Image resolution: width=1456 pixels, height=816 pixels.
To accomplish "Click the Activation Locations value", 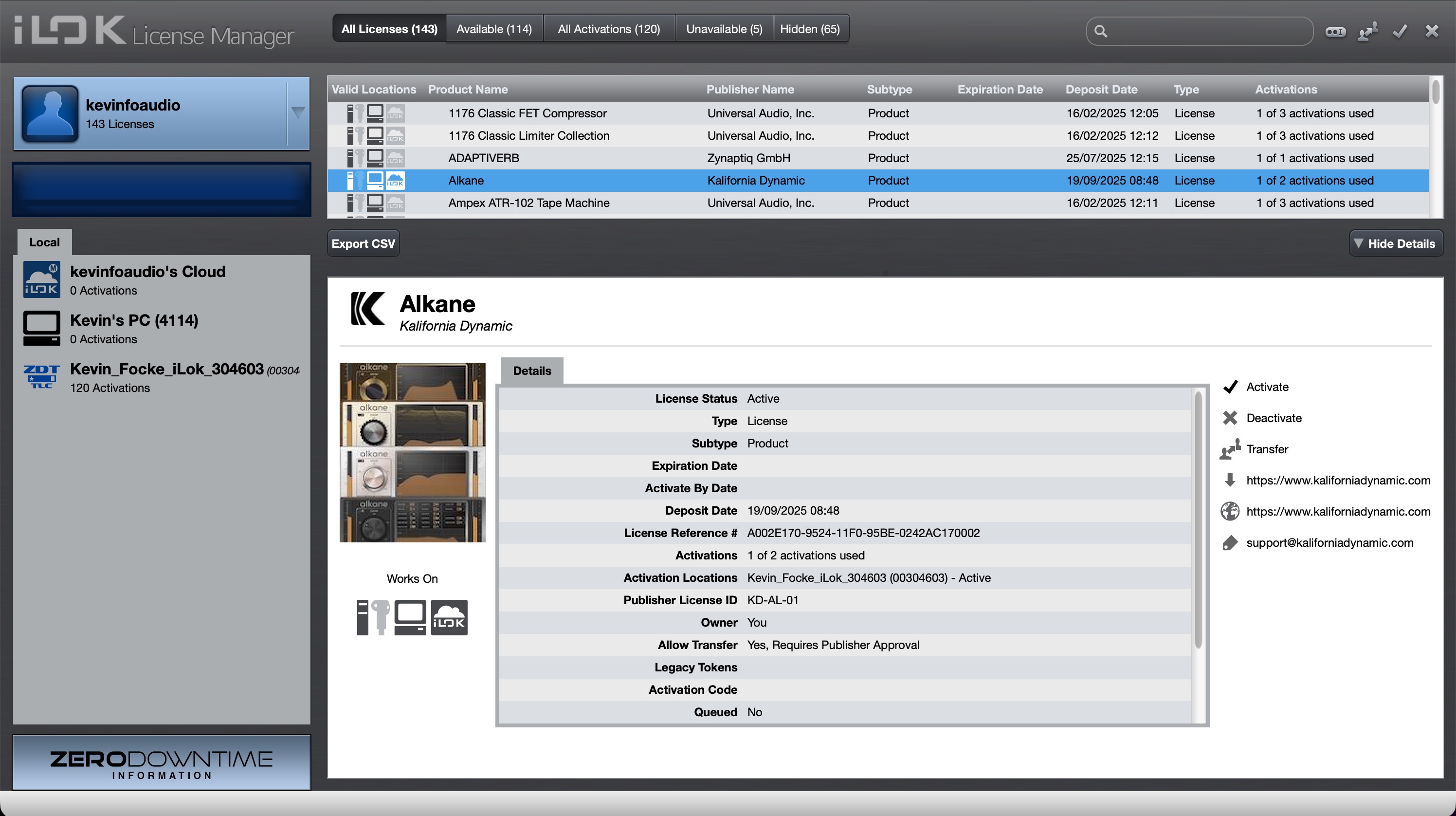I will click(x=869, y=577).
